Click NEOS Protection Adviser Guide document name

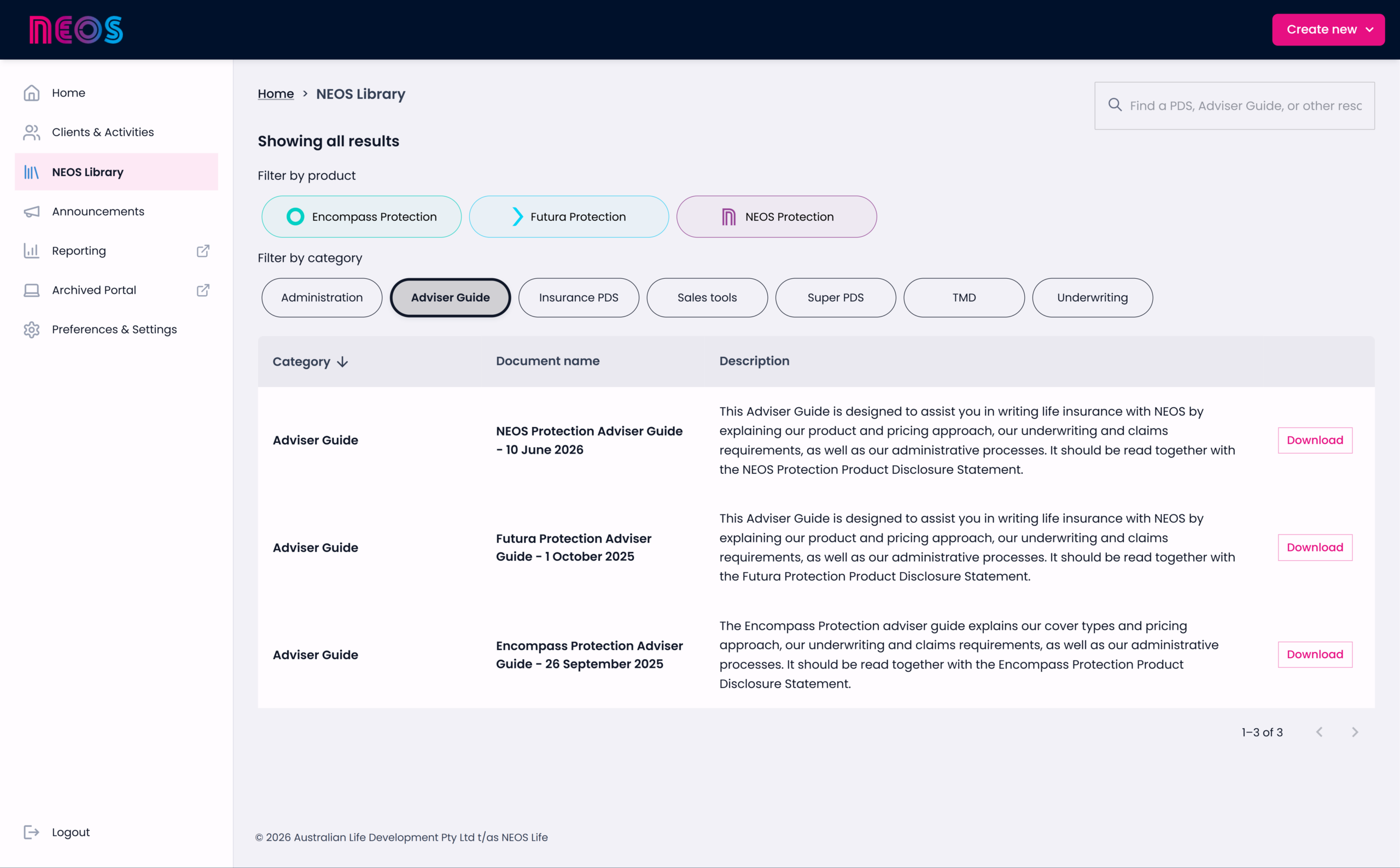tap(589, 441)
